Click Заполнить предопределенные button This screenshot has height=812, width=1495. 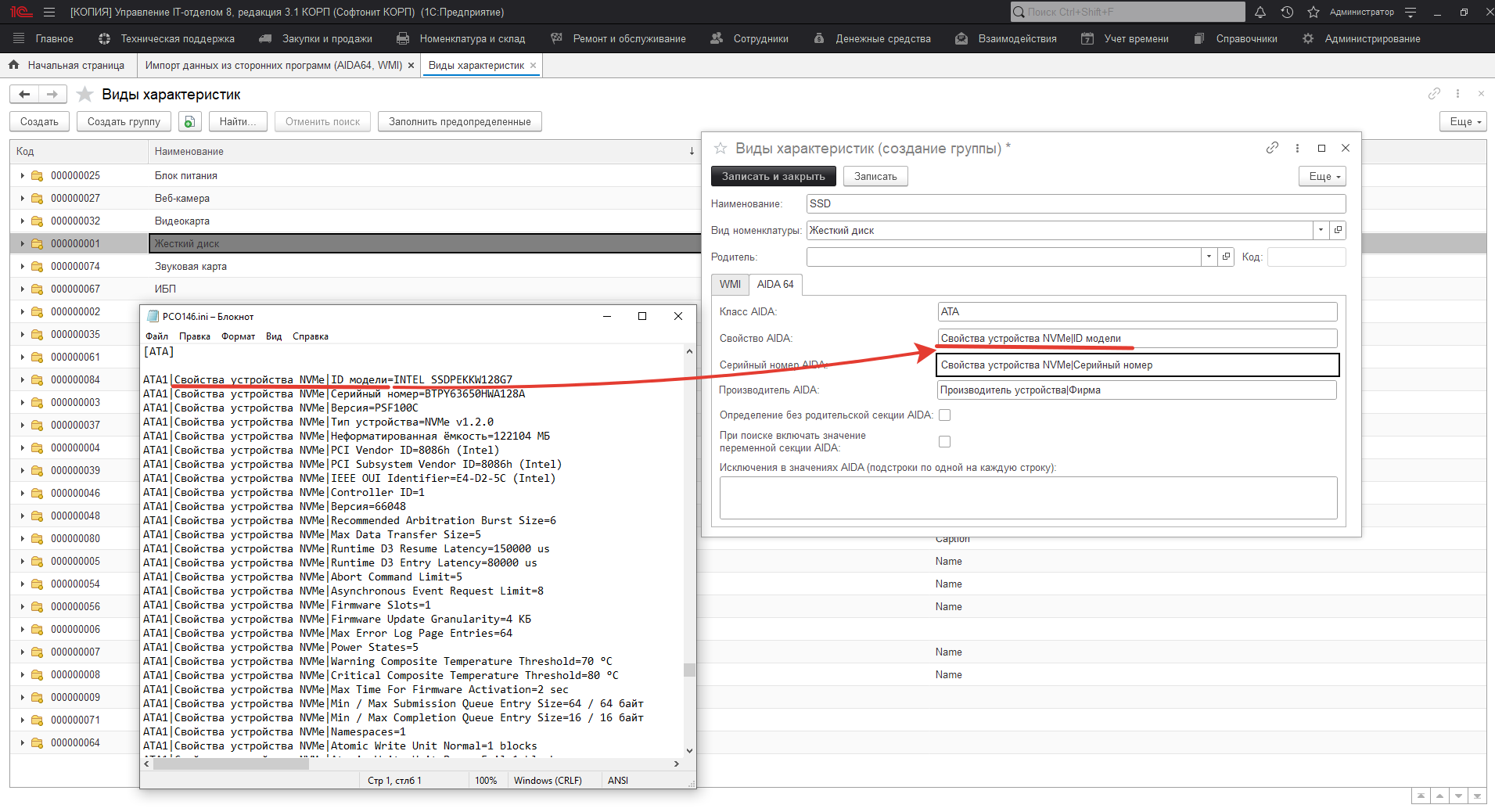[459, 121]
